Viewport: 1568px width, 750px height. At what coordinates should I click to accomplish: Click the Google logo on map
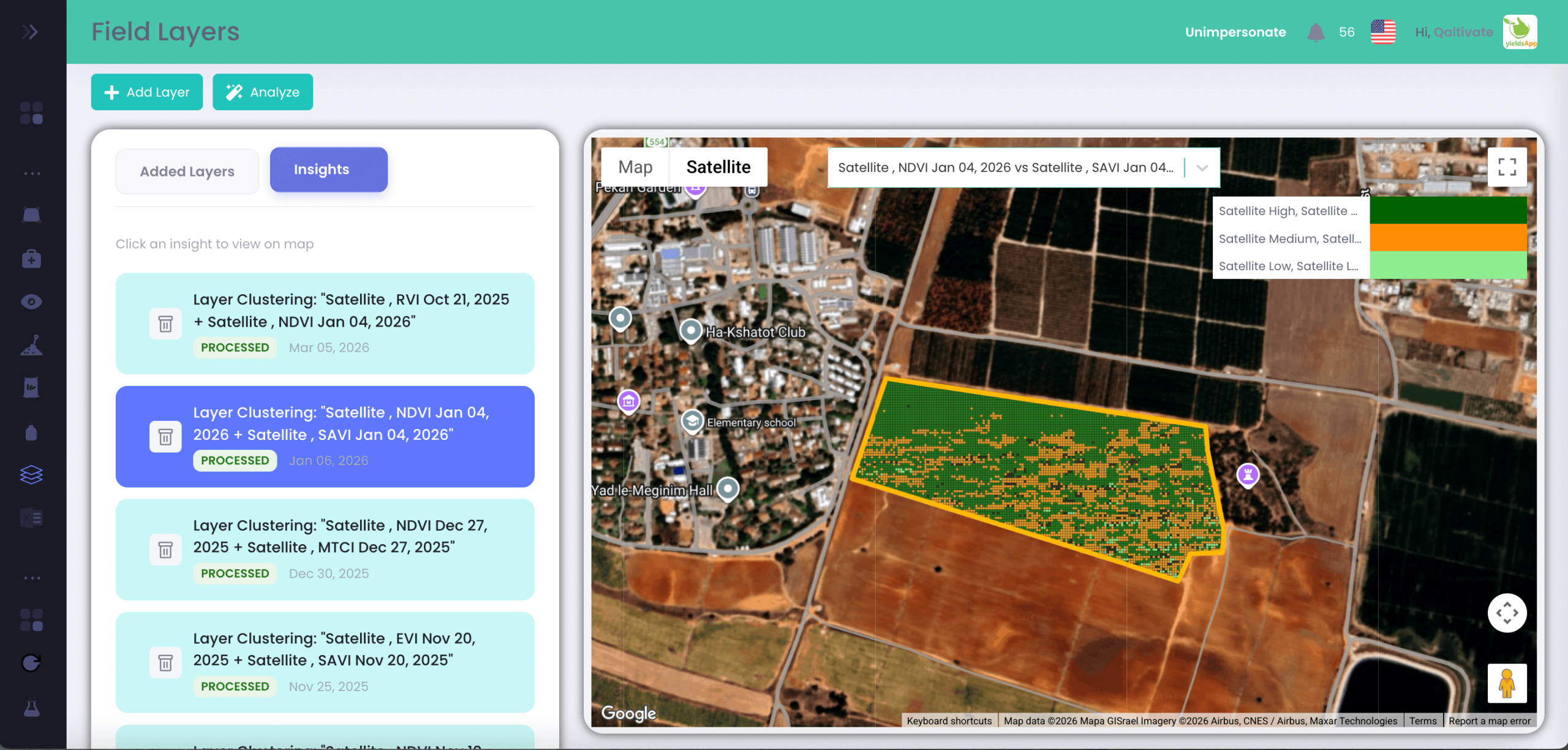628,713
